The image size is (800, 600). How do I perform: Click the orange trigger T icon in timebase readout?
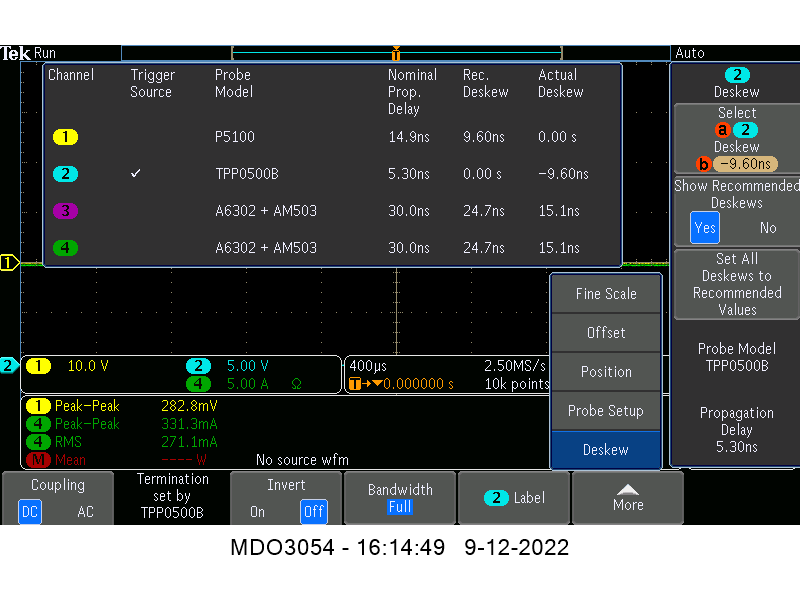pyautogui.click(x=355, y=384)
